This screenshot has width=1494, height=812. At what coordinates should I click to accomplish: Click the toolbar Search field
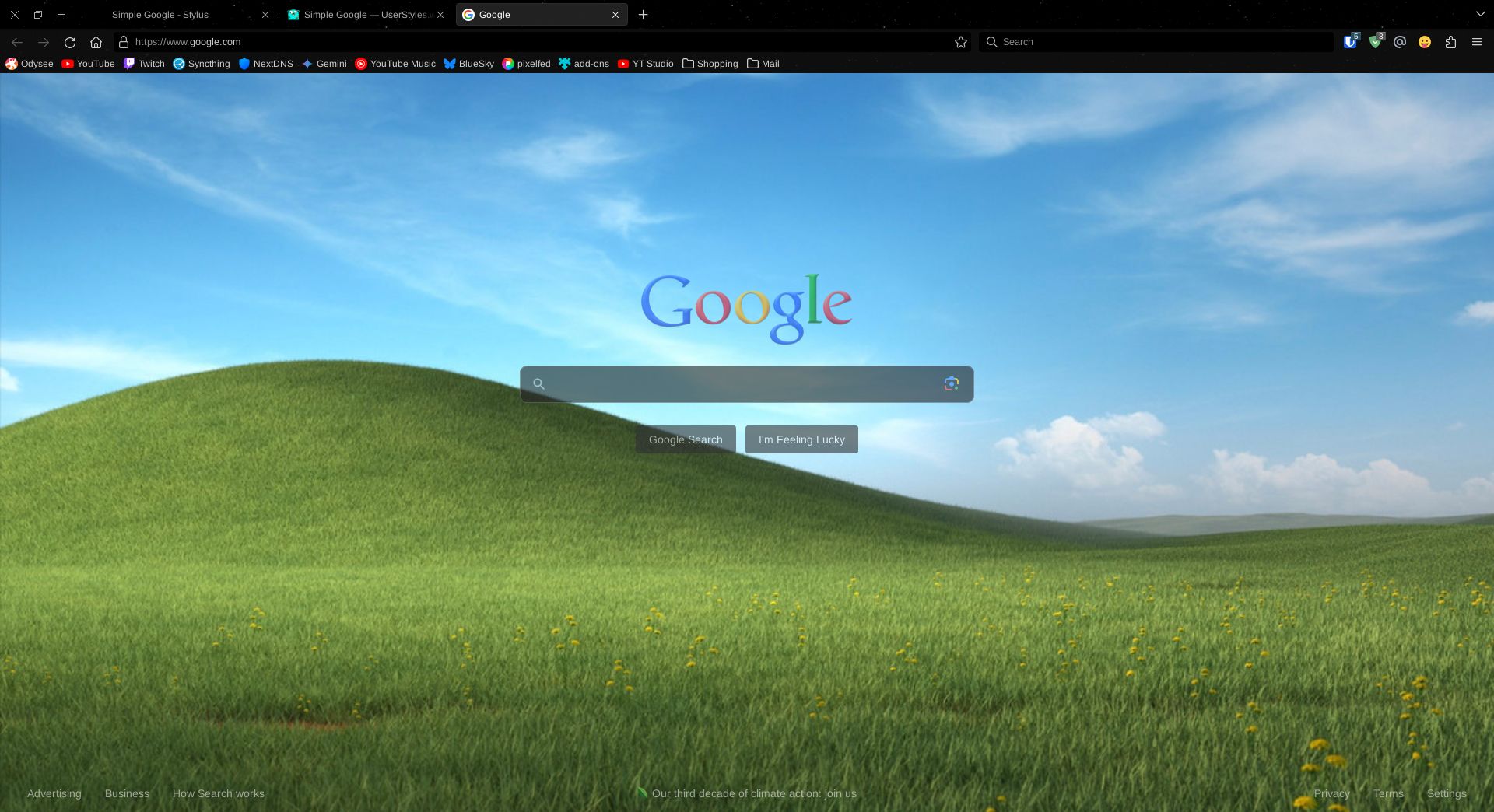(1157, 42)
